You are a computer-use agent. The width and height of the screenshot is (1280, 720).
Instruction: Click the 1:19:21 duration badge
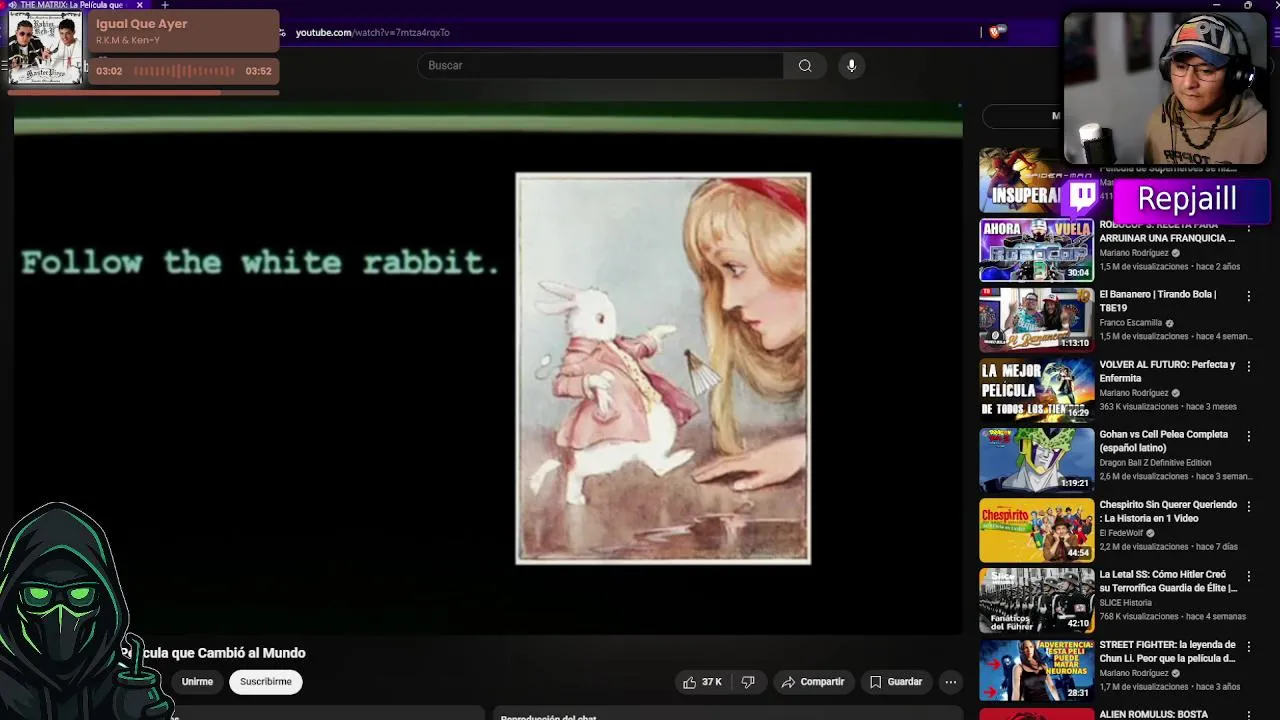pyautogui.click(x=1075, y=483)
